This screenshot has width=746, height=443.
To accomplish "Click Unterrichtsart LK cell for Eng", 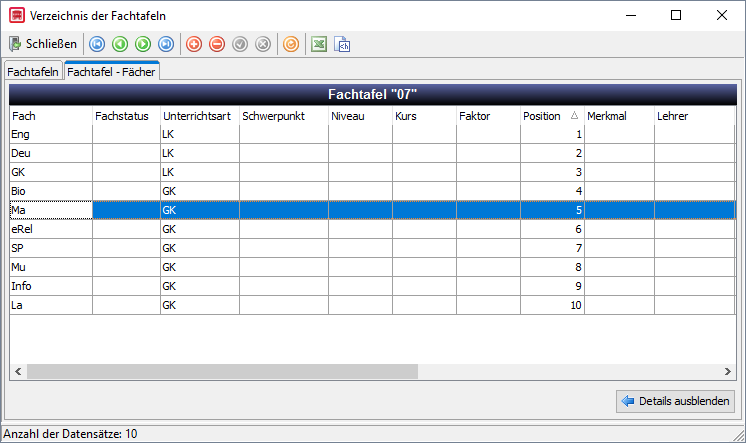I will [x=200, y=134].
